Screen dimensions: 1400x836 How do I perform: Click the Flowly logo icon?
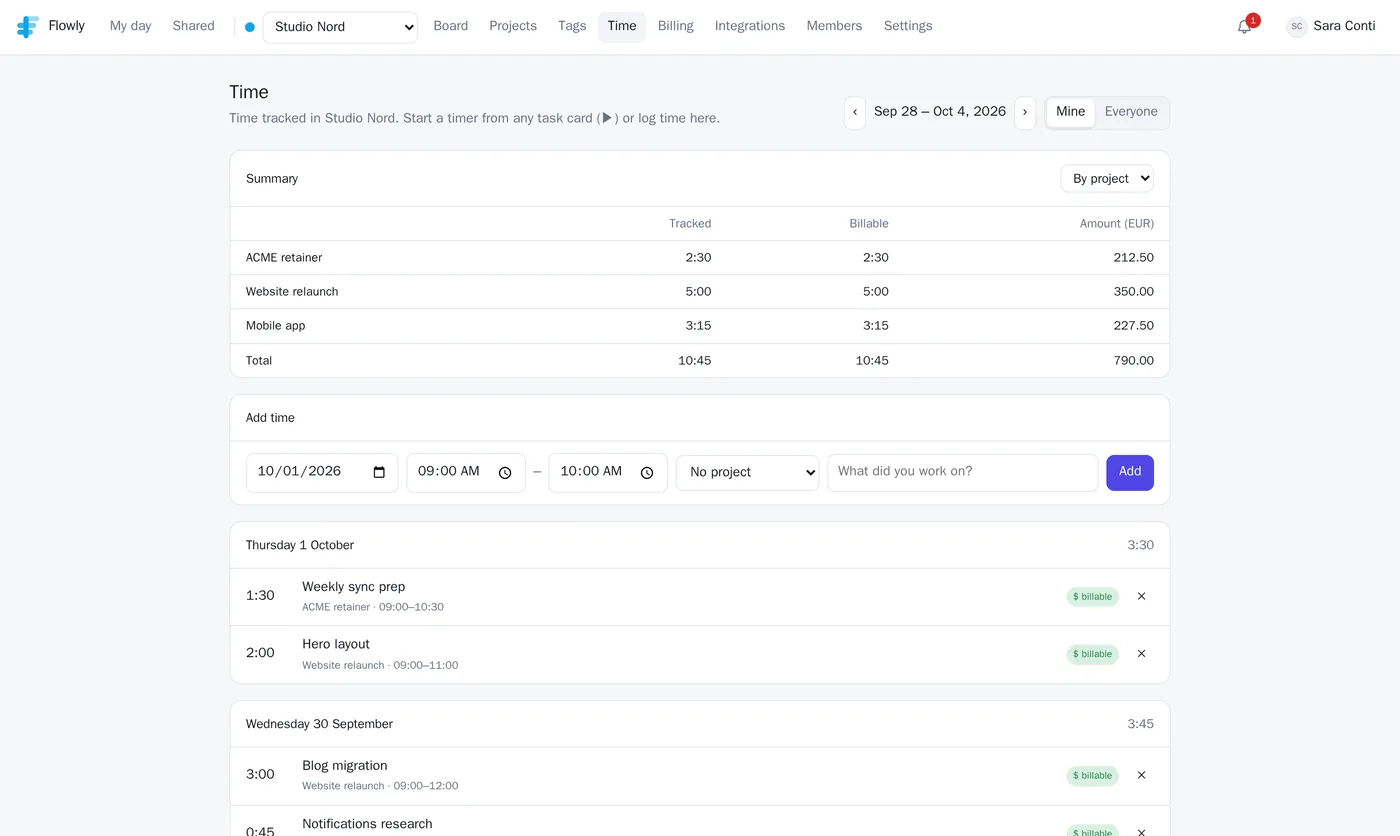28,27
